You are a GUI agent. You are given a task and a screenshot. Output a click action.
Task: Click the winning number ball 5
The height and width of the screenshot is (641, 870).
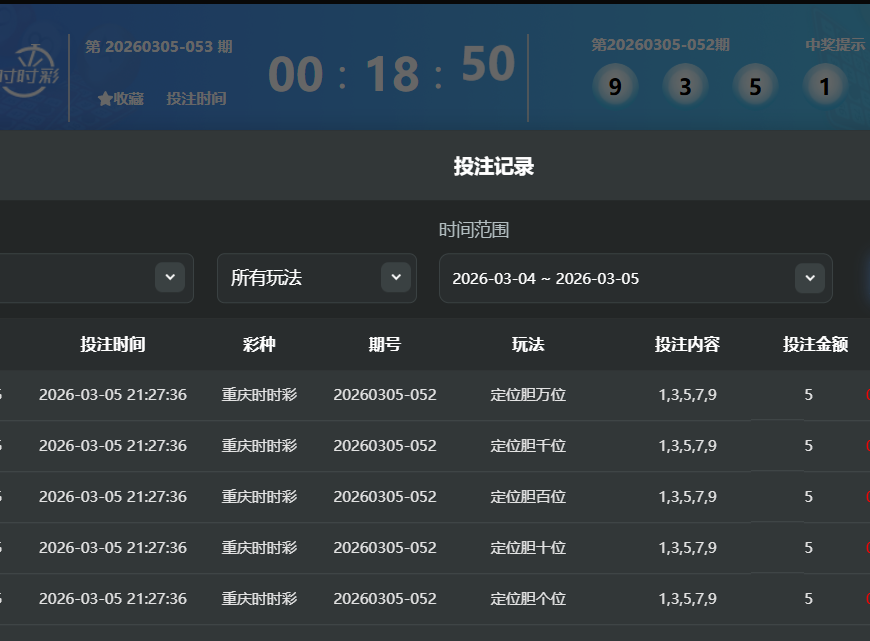tap(755, 87)
